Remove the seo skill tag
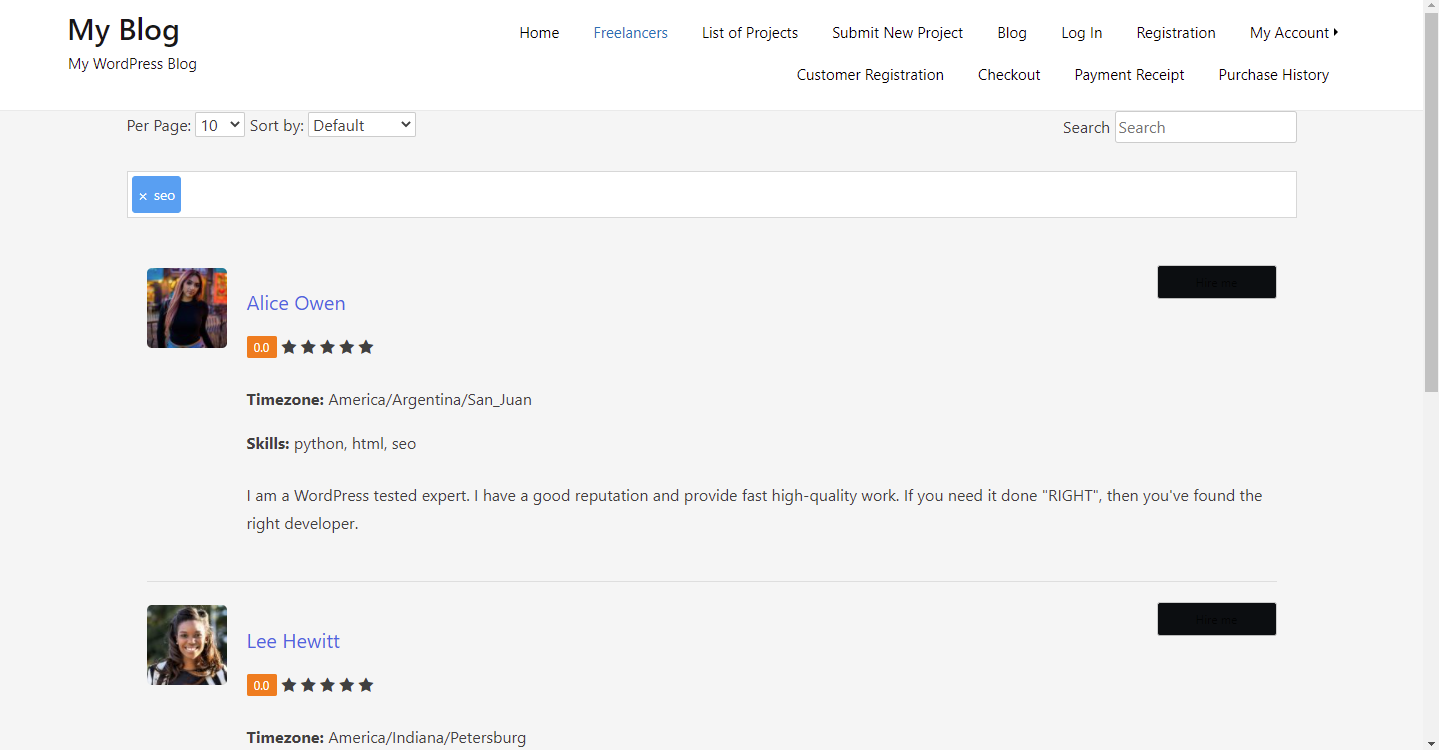Screen dimensions: 1439x750 point(143,196)
